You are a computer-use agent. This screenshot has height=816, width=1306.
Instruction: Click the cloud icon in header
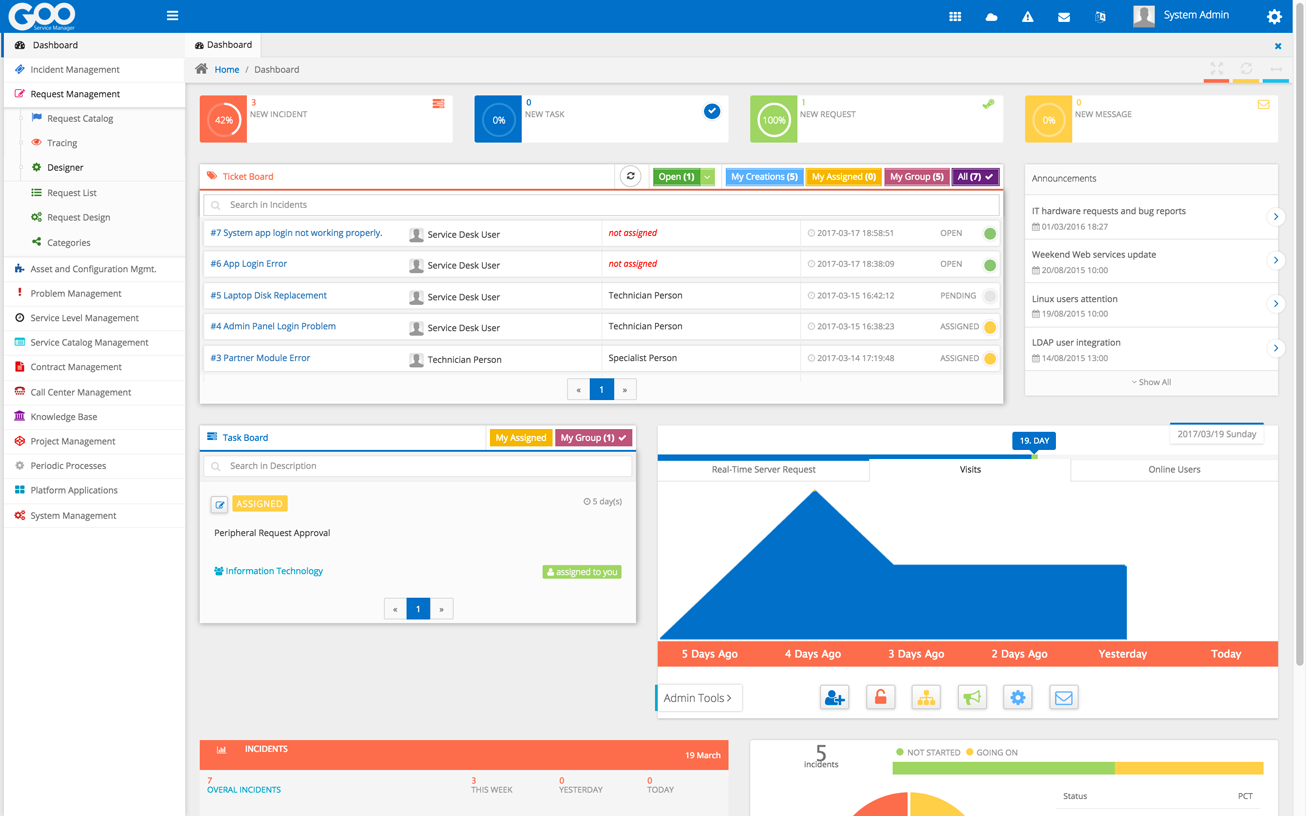coord(991,17)
